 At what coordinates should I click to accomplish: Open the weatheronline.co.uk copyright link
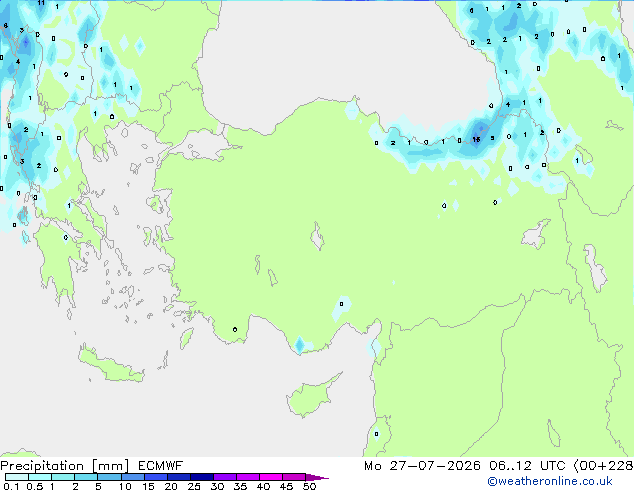tap(550, 481)
